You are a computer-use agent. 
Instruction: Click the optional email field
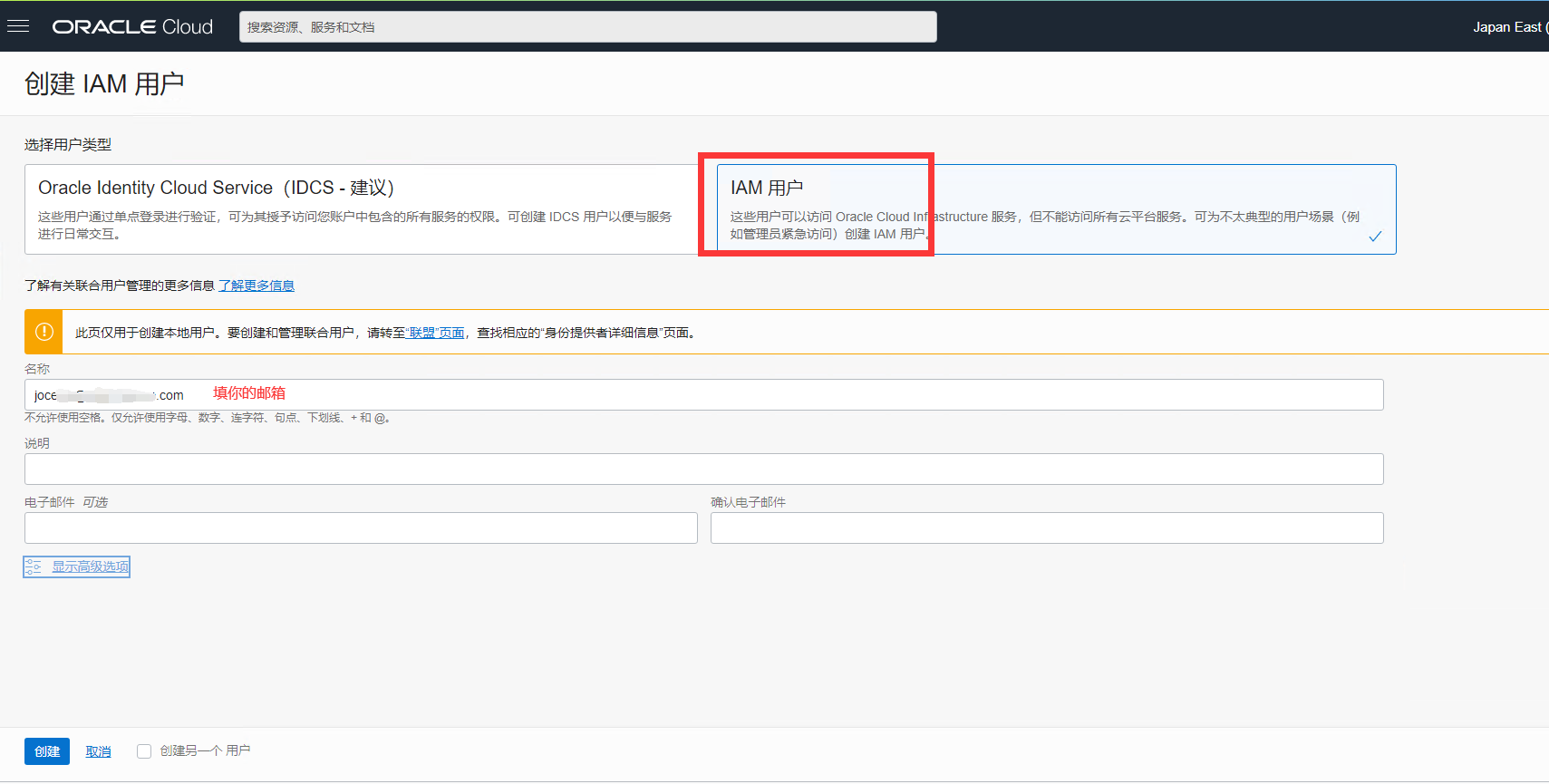361,528
